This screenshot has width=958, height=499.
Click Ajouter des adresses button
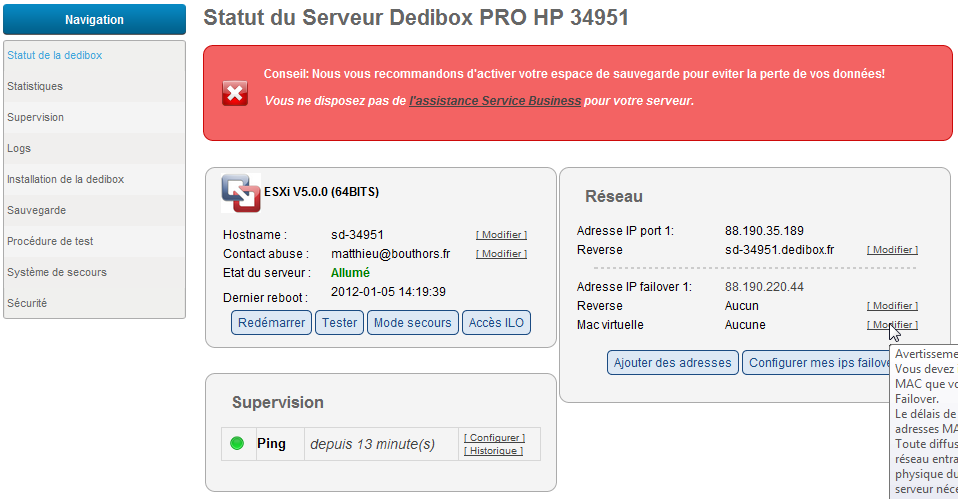click(672, 363)
